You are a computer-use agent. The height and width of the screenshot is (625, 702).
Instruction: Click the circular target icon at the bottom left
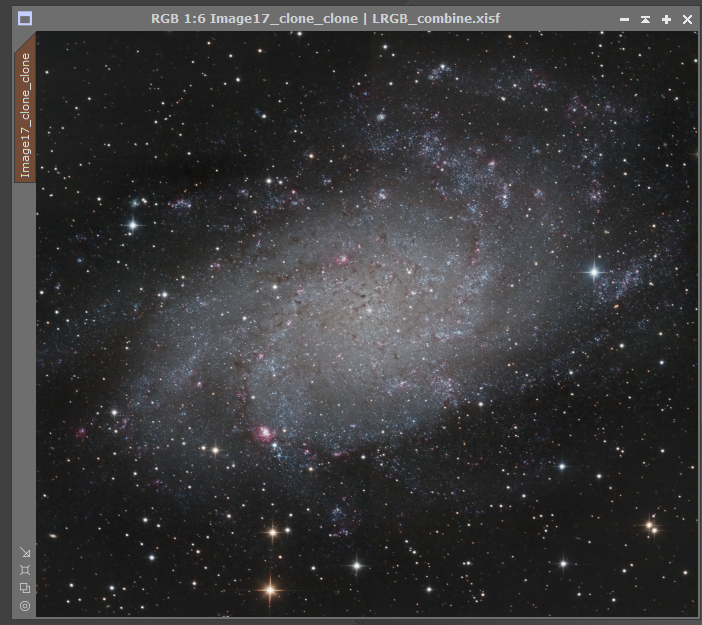[25, 606]
